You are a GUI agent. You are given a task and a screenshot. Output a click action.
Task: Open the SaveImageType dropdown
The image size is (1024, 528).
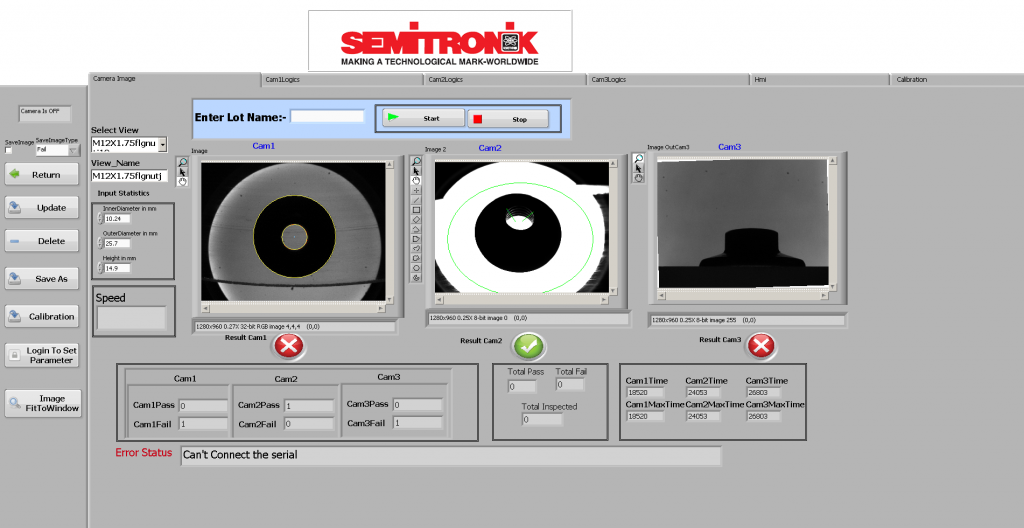[73, 150]
